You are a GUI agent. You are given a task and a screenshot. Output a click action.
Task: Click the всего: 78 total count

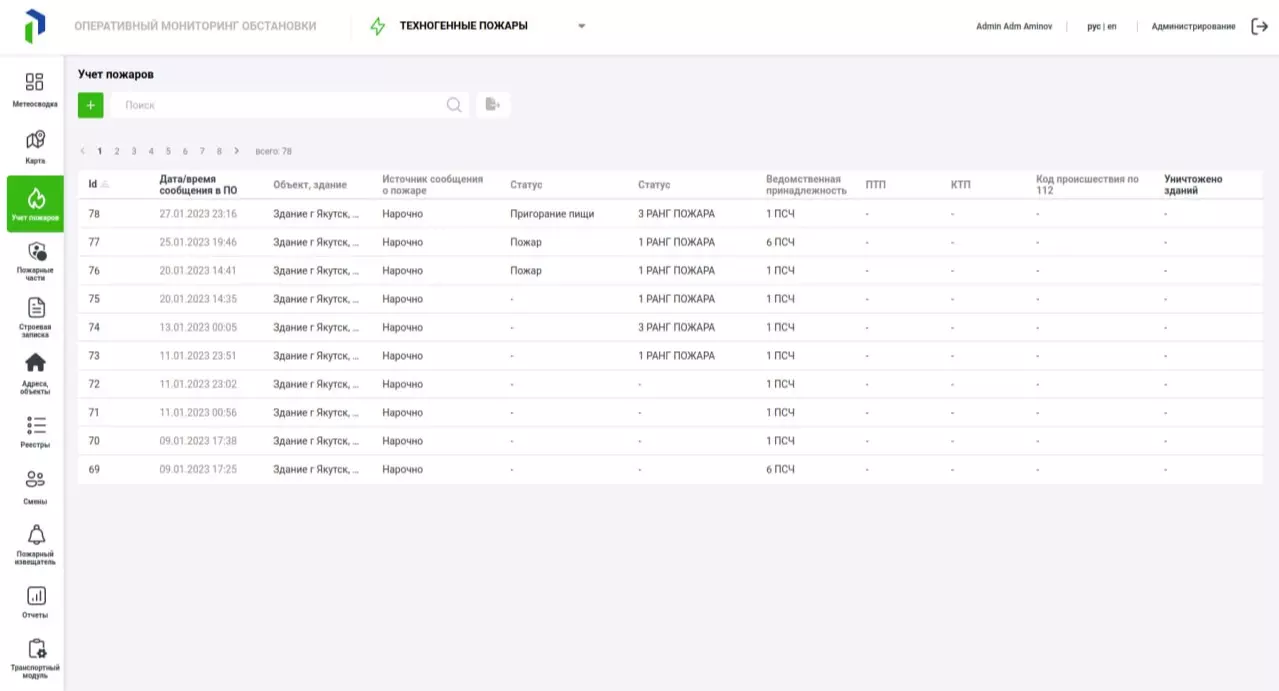tap(273, 151)
